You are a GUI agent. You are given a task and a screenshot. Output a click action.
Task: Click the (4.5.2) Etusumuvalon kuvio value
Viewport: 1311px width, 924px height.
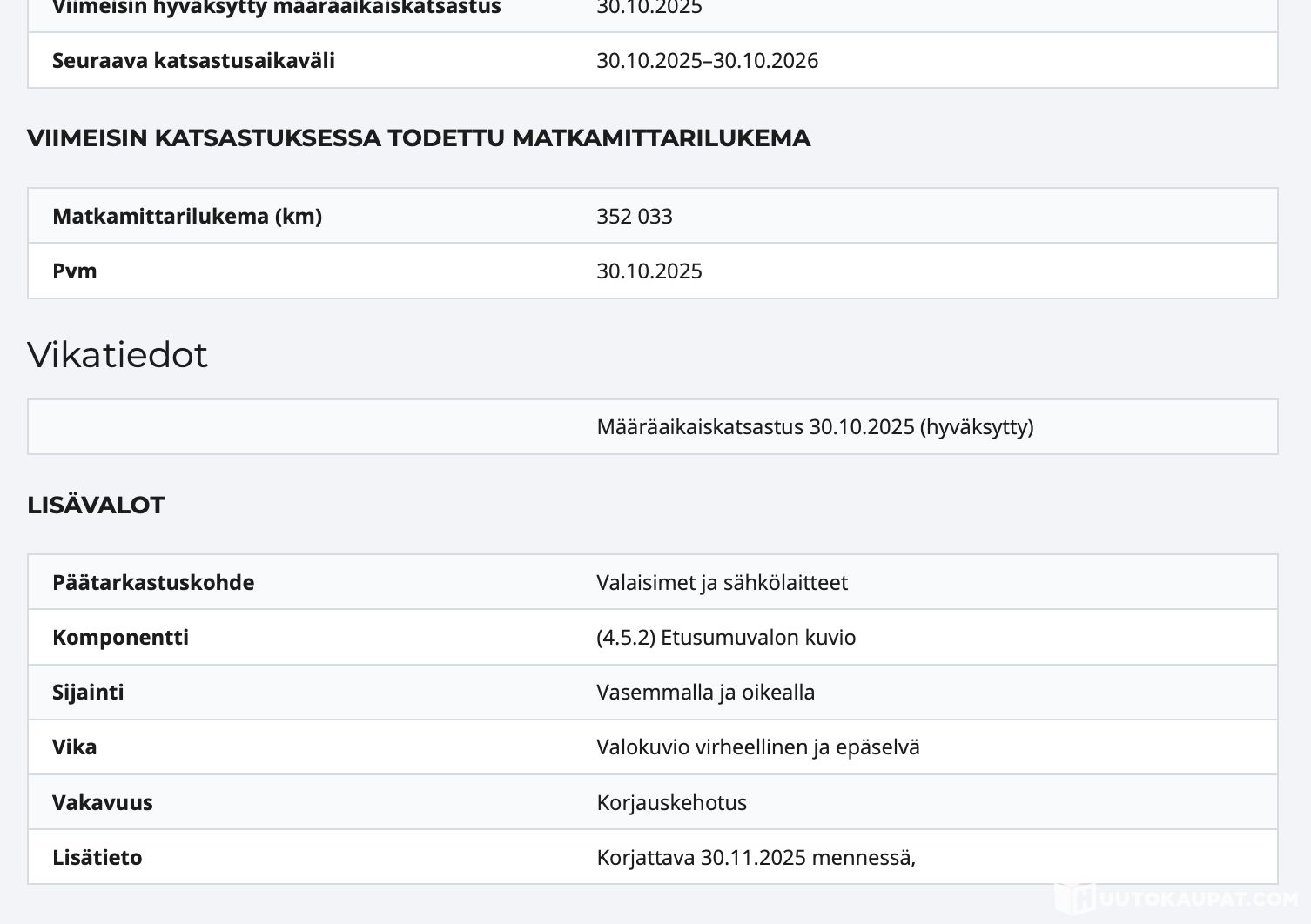tap(726, 637)
